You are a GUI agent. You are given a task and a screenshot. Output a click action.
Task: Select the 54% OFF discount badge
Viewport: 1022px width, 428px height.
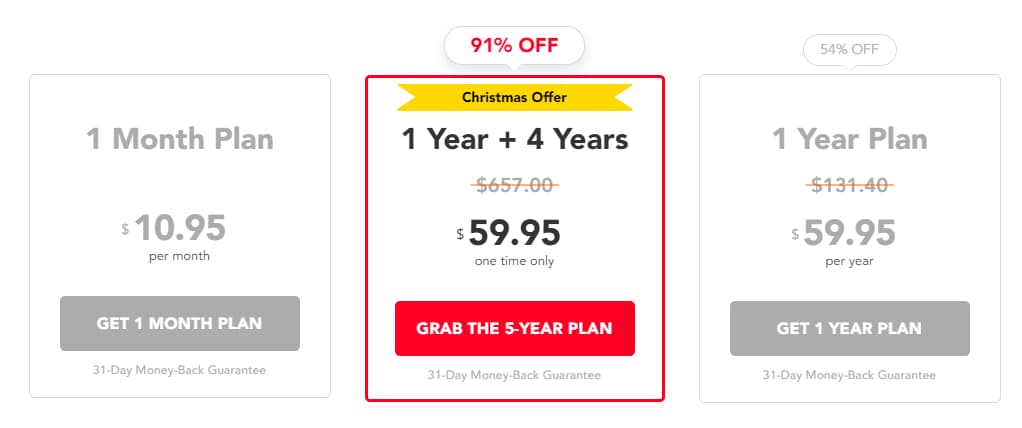coord(849,50)
